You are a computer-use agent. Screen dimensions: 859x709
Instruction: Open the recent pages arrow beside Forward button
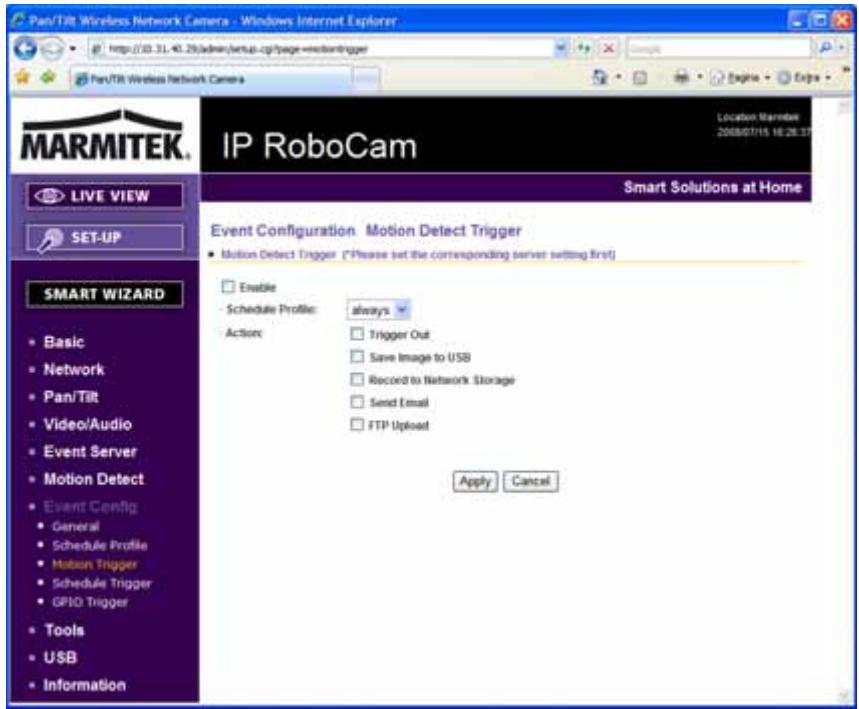[x=73, y=49]
